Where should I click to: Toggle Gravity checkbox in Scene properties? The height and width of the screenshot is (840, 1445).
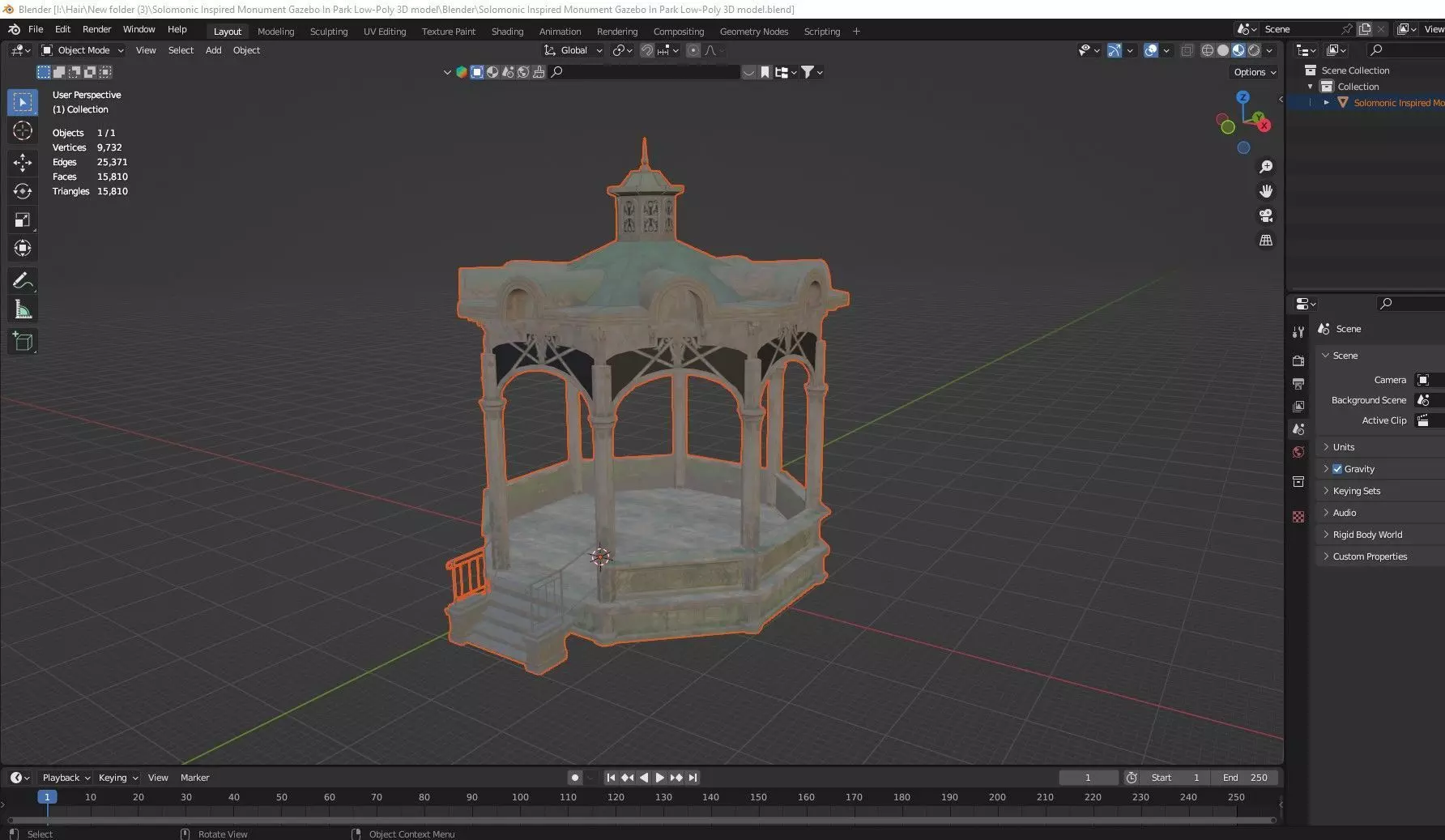coord(1337,469)
